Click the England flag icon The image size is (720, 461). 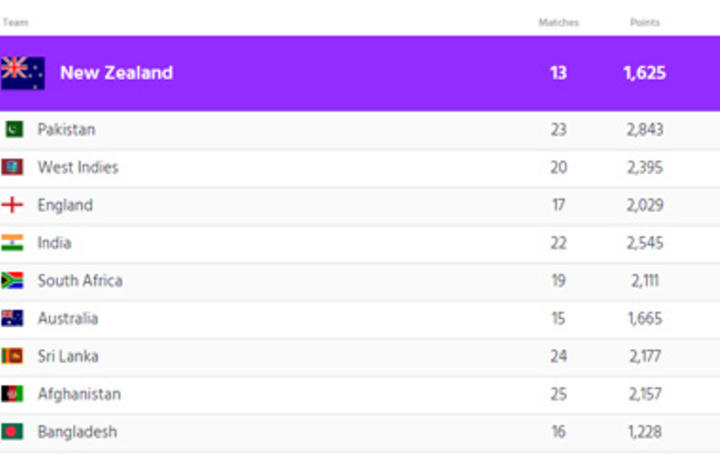point(13,205)
